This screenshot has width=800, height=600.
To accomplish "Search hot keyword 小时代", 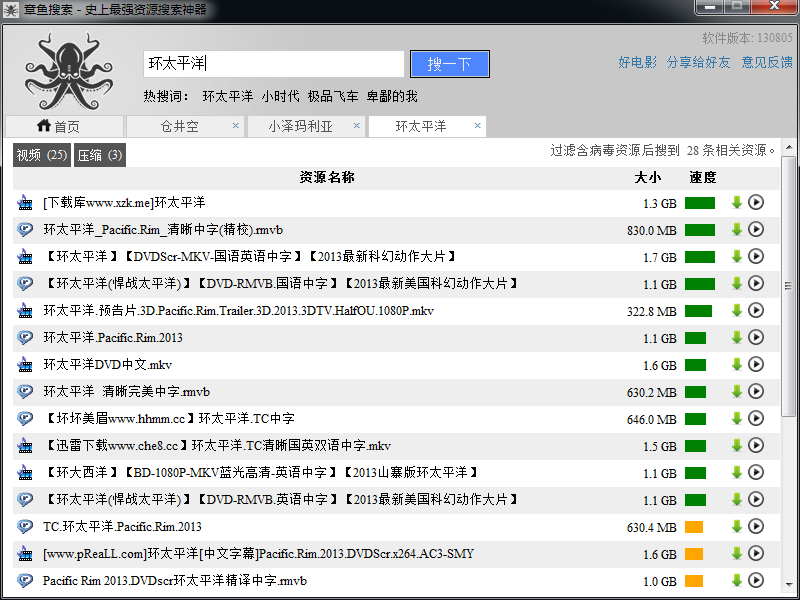I will [x=280, y=96].
